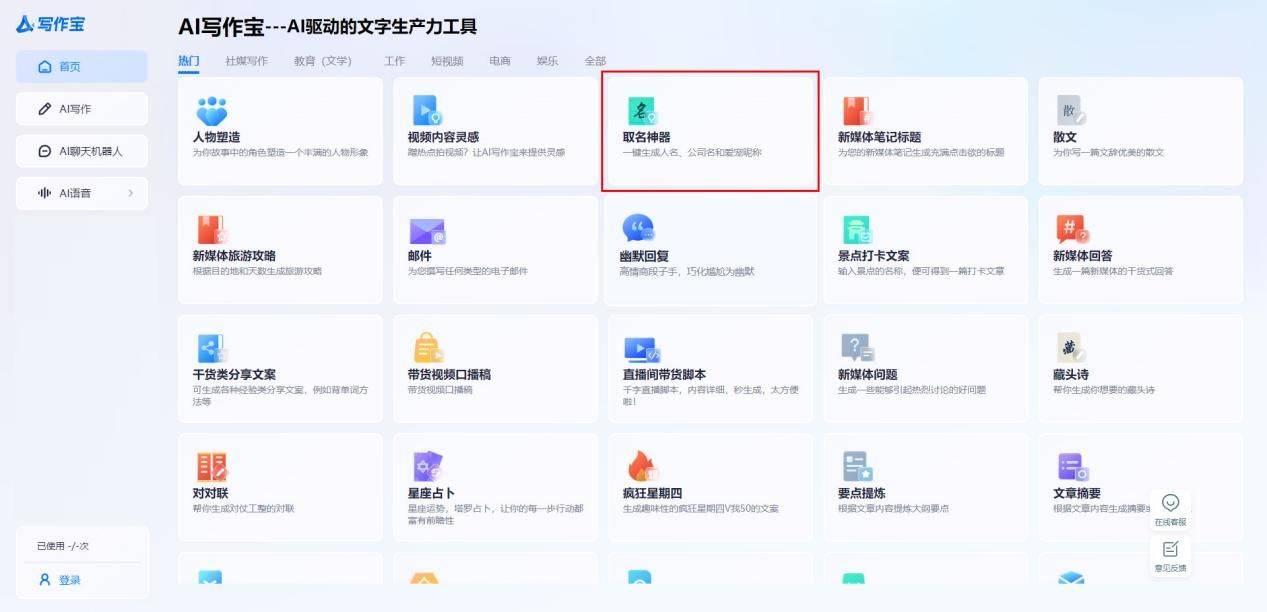
Task: Open 在线客服 online support button
Action: pos(1170,509)
